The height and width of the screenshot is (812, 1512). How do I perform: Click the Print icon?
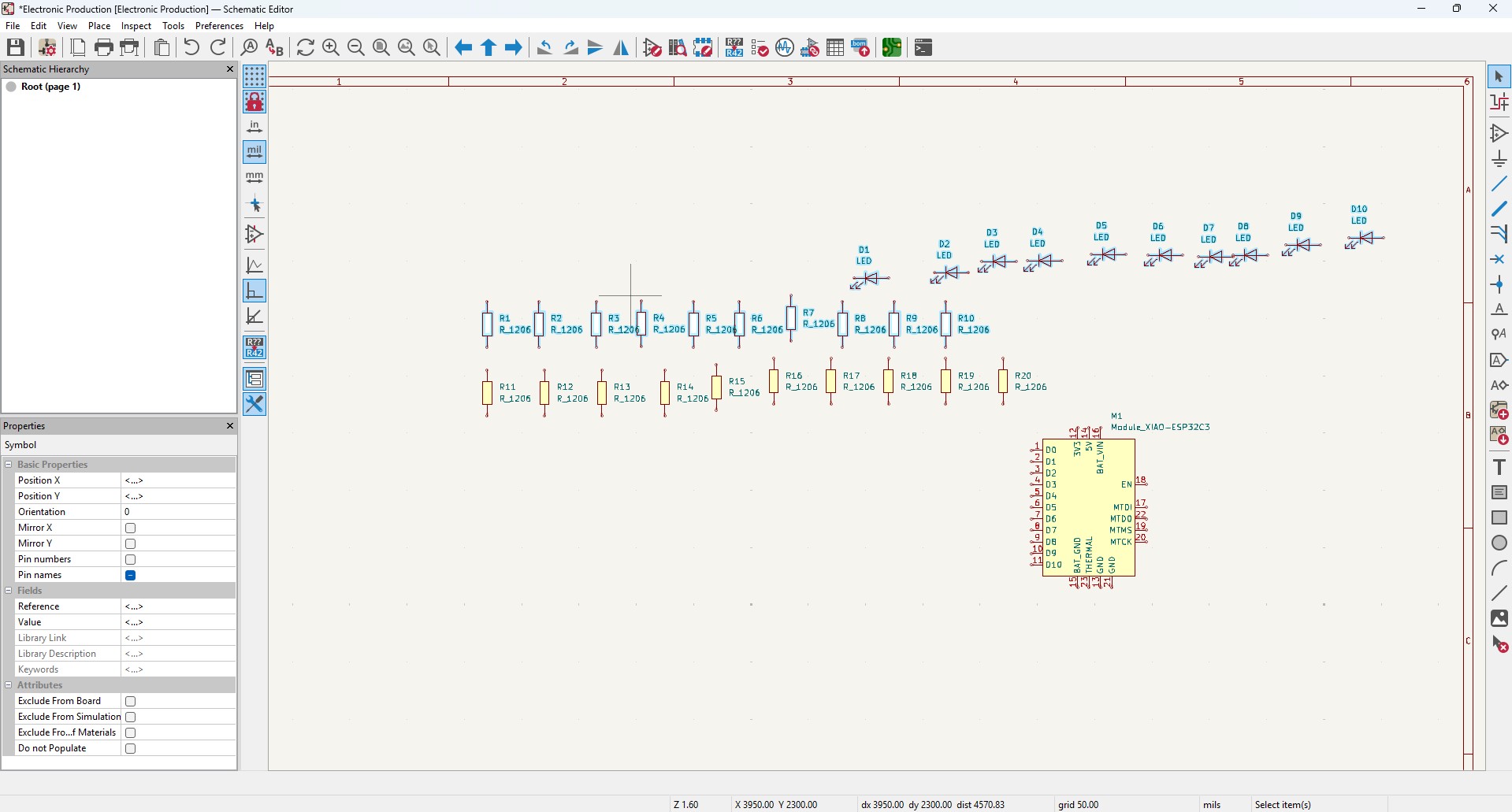104,47
